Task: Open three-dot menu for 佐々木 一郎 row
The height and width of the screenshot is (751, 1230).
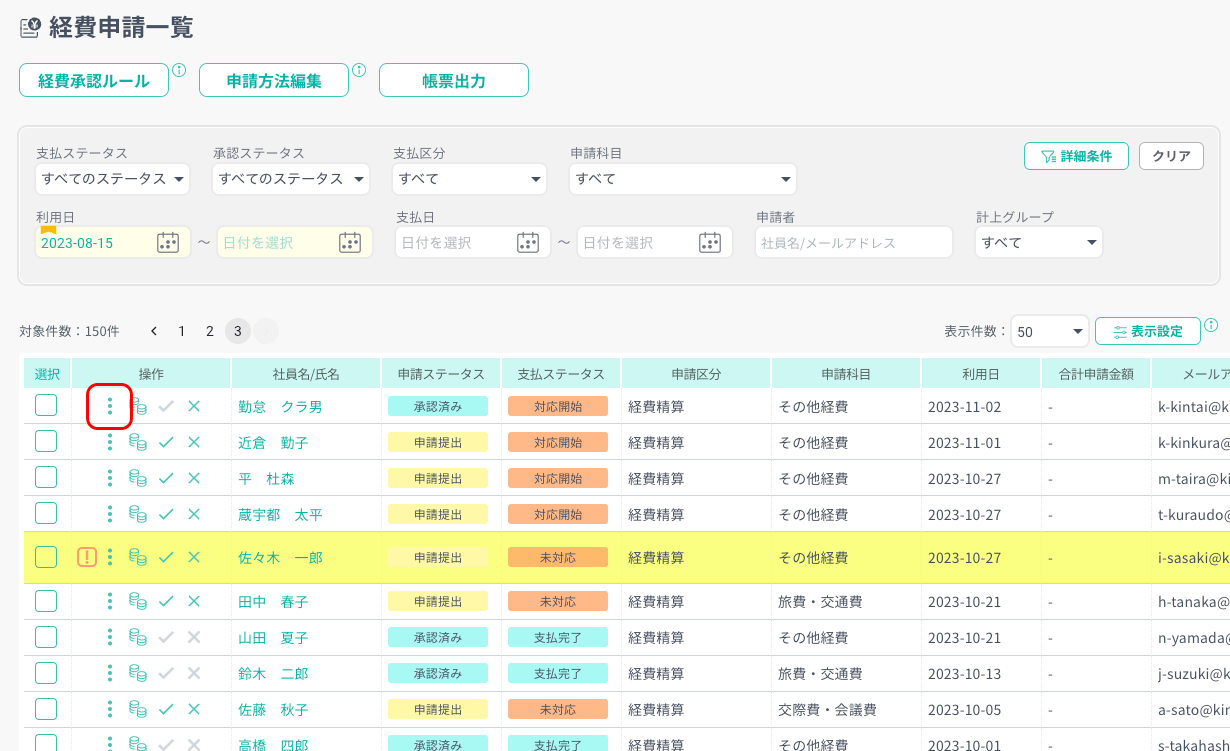Action: [110, 557]
